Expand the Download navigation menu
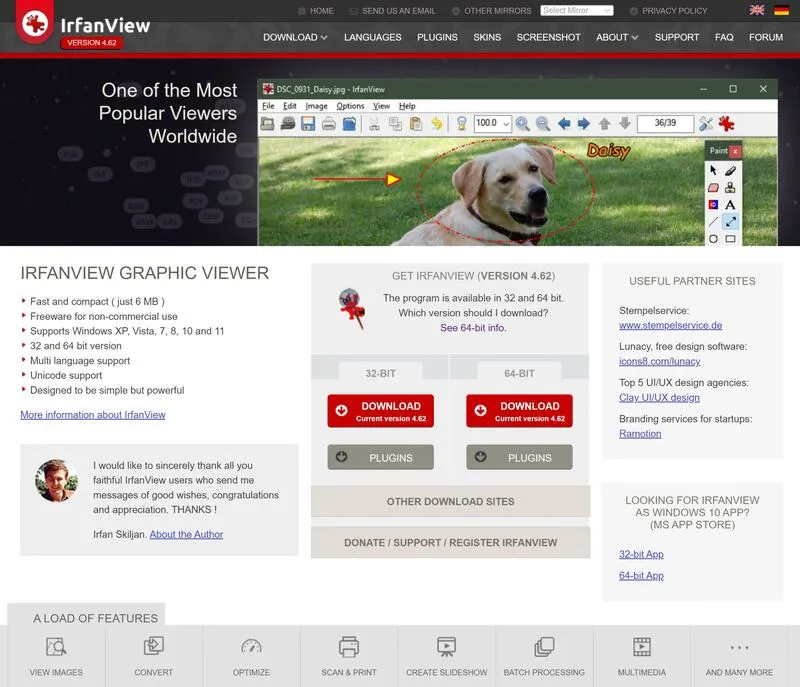 (296, 37)
